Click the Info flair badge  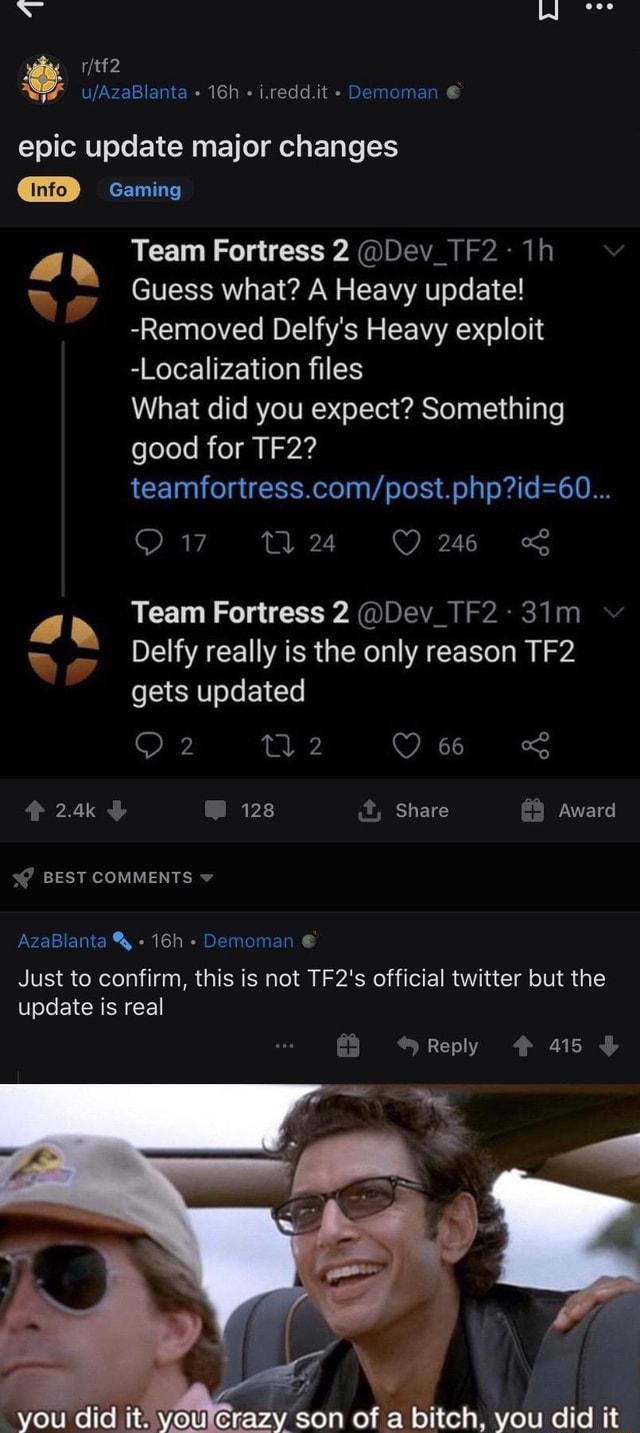click(48, 190)
